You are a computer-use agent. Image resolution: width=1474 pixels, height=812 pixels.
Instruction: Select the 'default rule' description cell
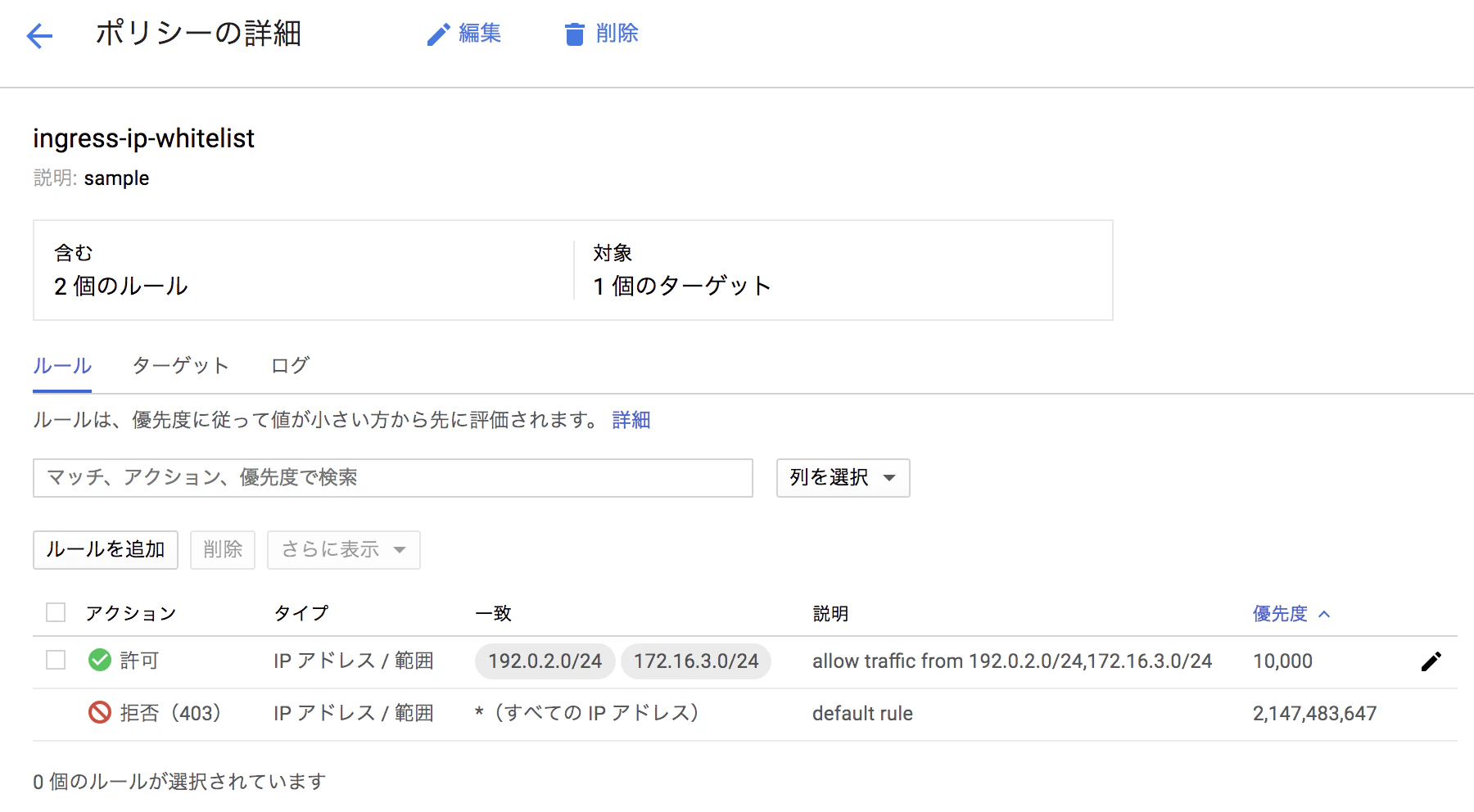[862, 714]
